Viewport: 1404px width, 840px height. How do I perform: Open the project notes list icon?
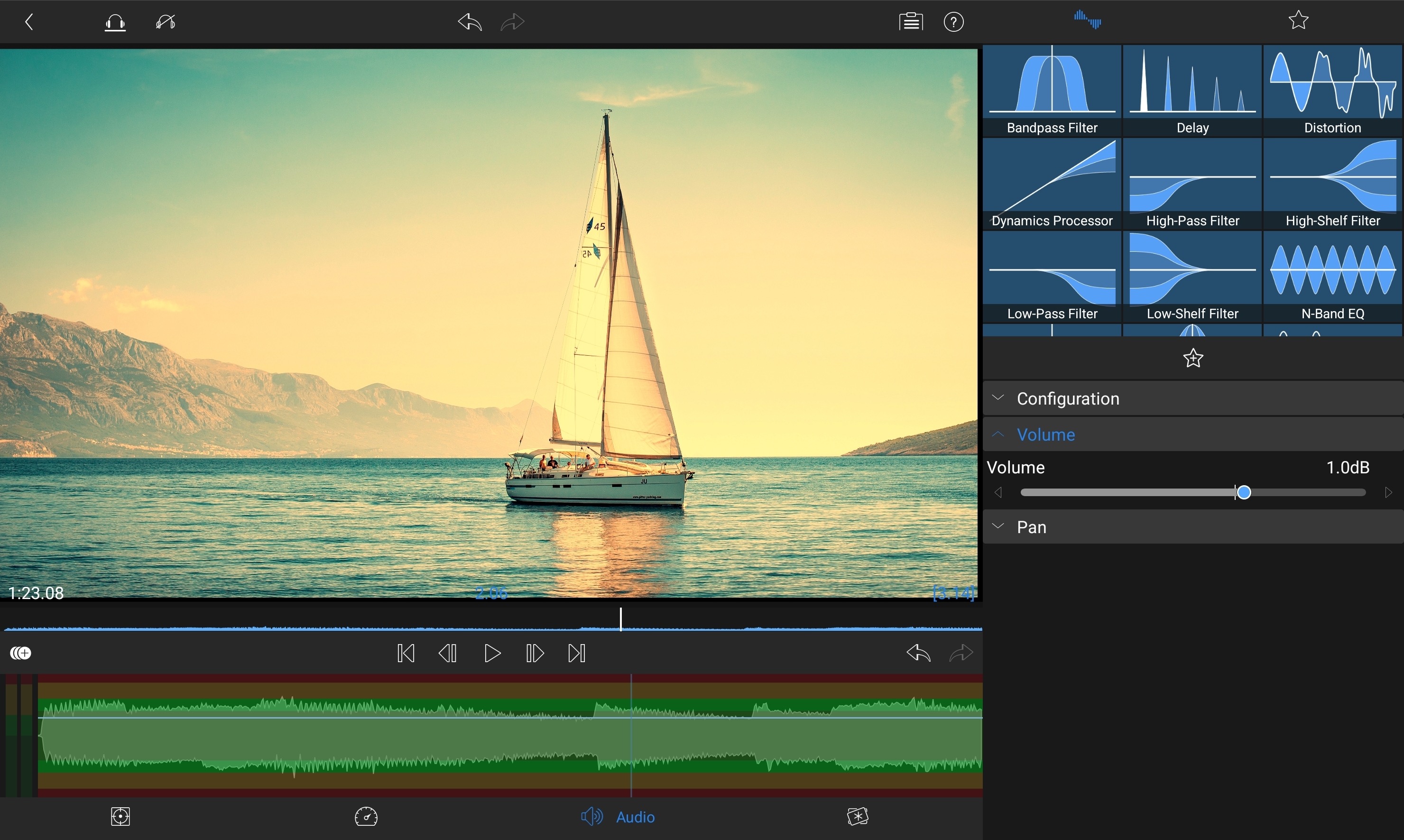click(911, 22)
